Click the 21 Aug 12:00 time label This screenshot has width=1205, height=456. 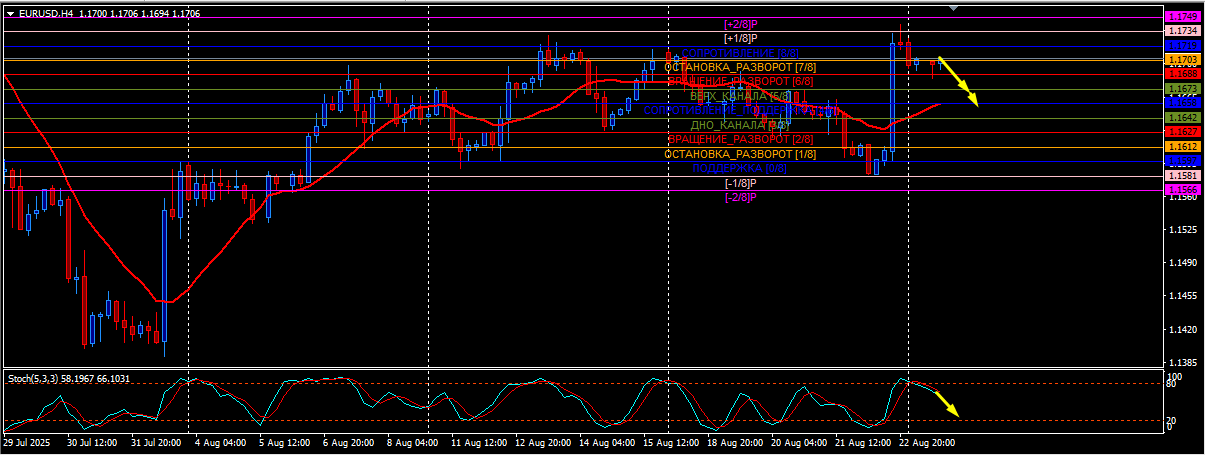point(863,441)
